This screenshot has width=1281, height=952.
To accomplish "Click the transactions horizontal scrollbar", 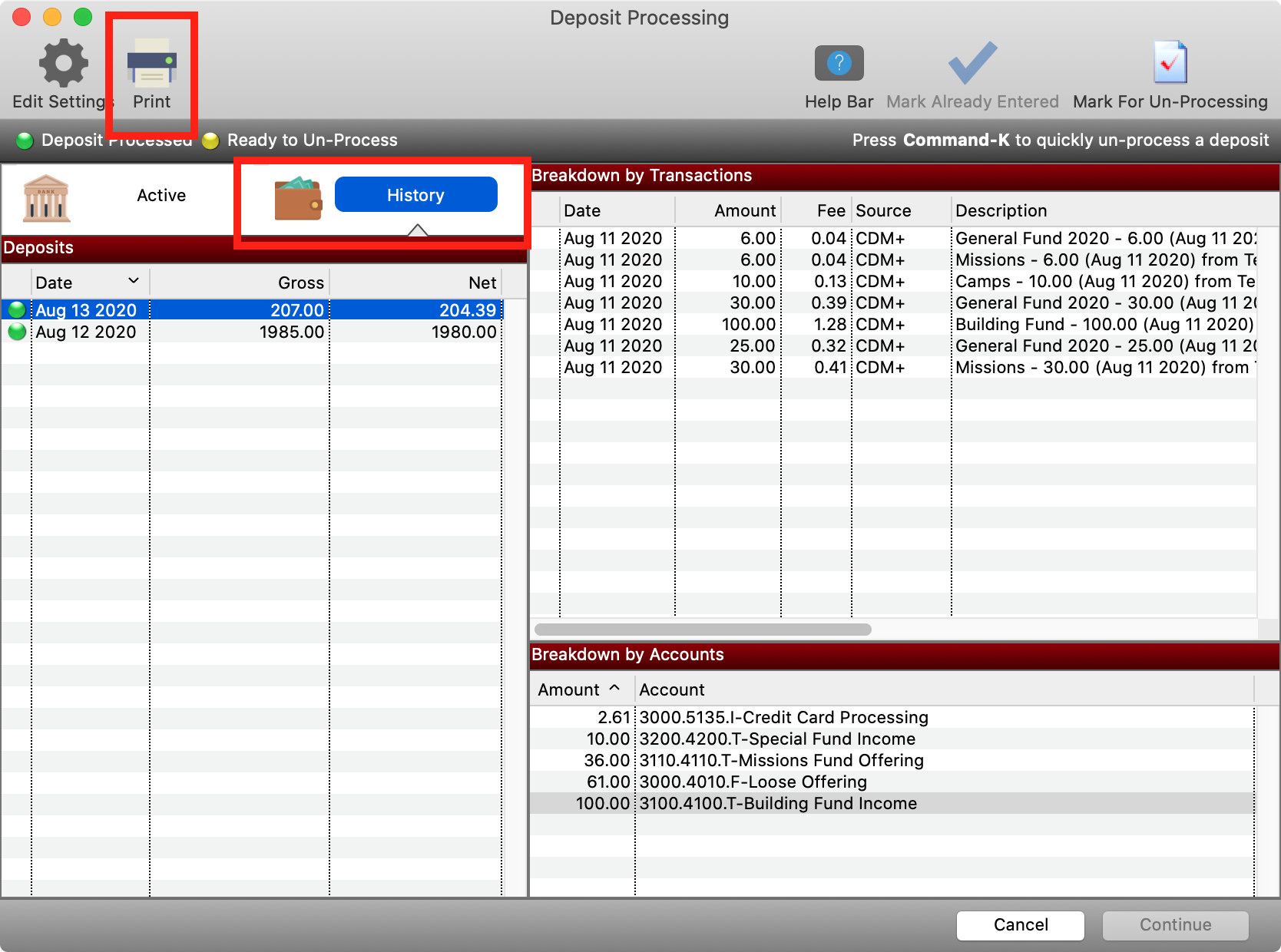I will tap(703, 630).
